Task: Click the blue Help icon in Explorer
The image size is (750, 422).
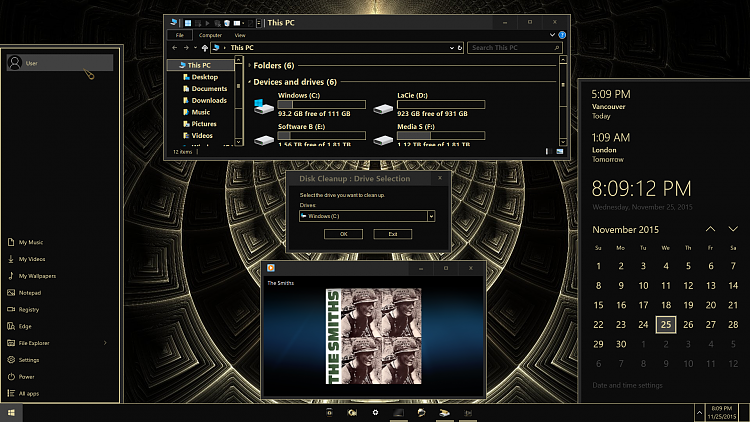Action: (x=562, y=35)
